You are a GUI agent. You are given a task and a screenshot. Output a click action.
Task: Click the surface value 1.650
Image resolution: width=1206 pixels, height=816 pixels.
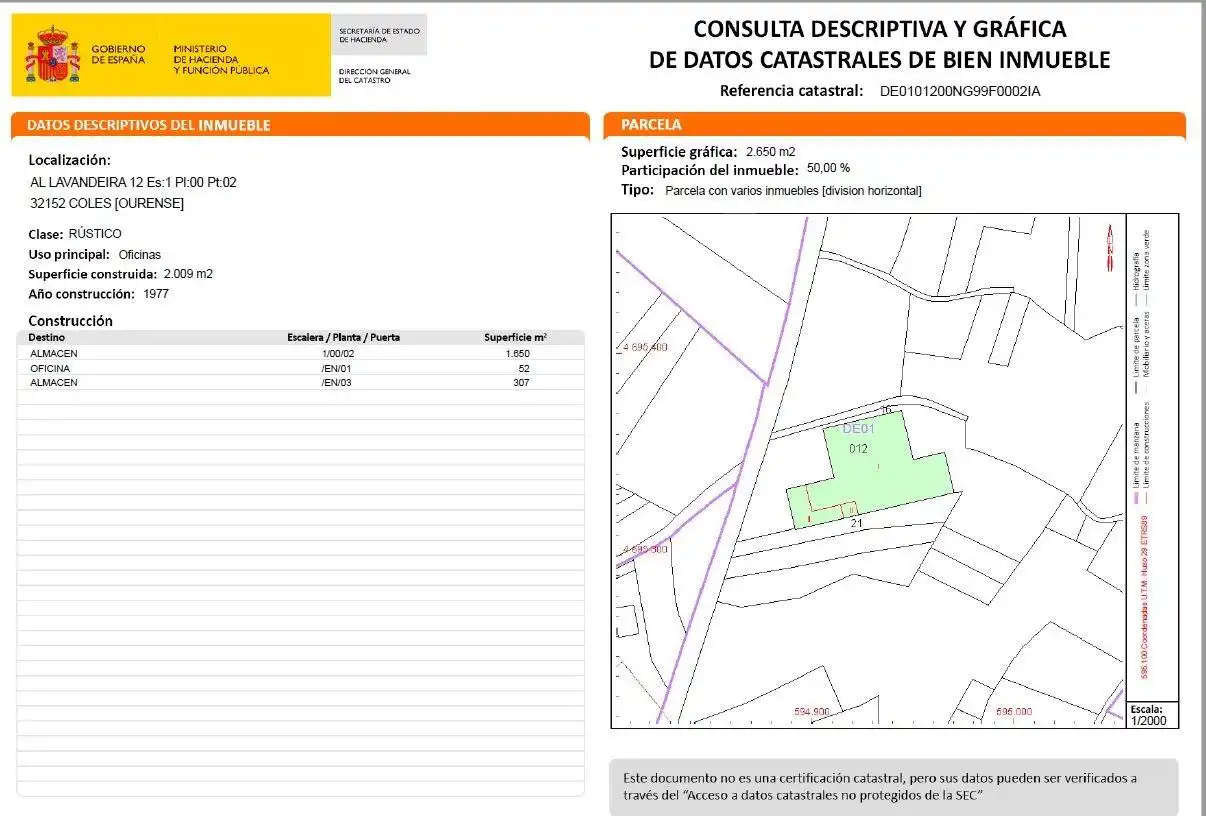coord(518,353)
